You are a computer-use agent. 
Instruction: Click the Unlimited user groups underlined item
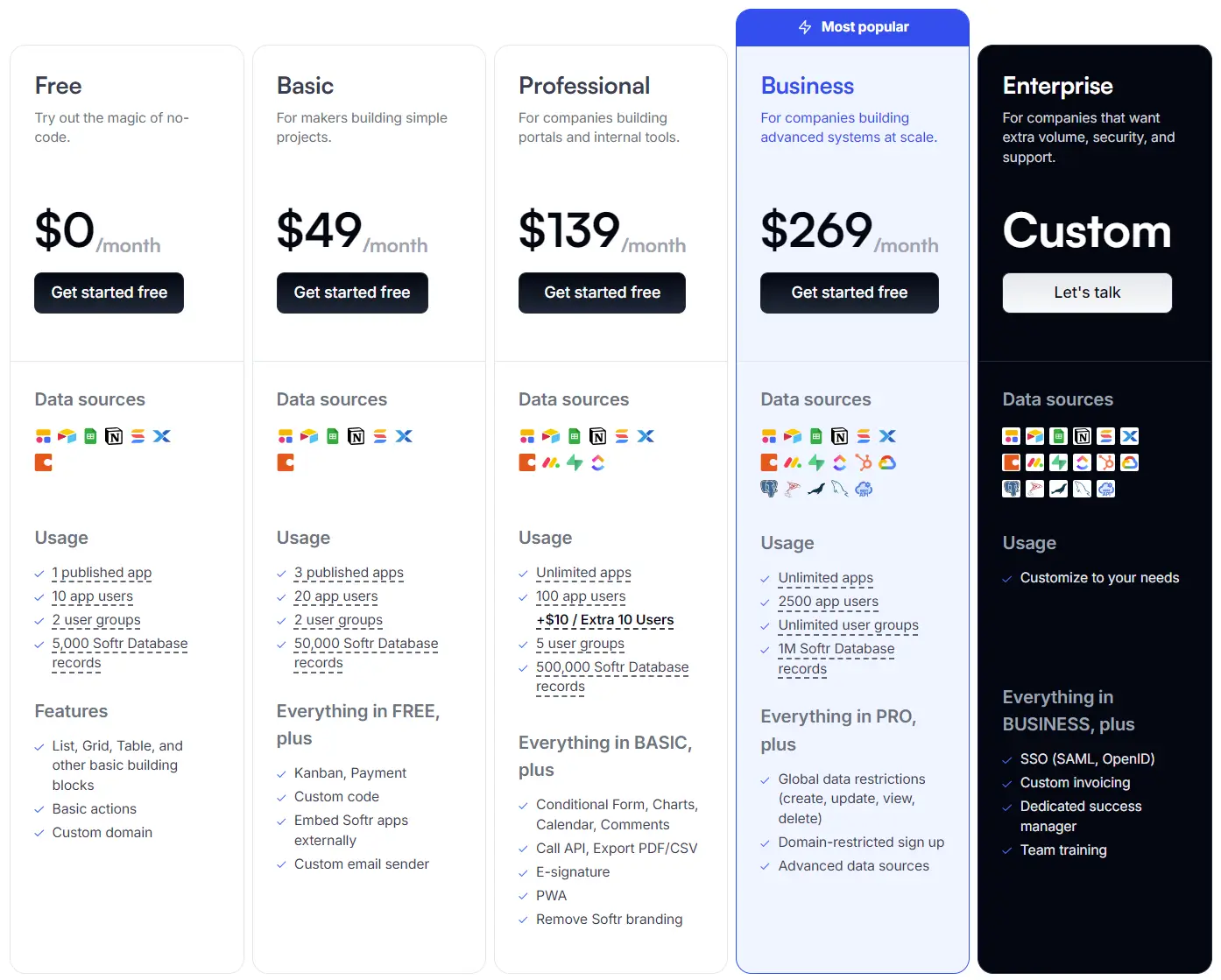849,625
